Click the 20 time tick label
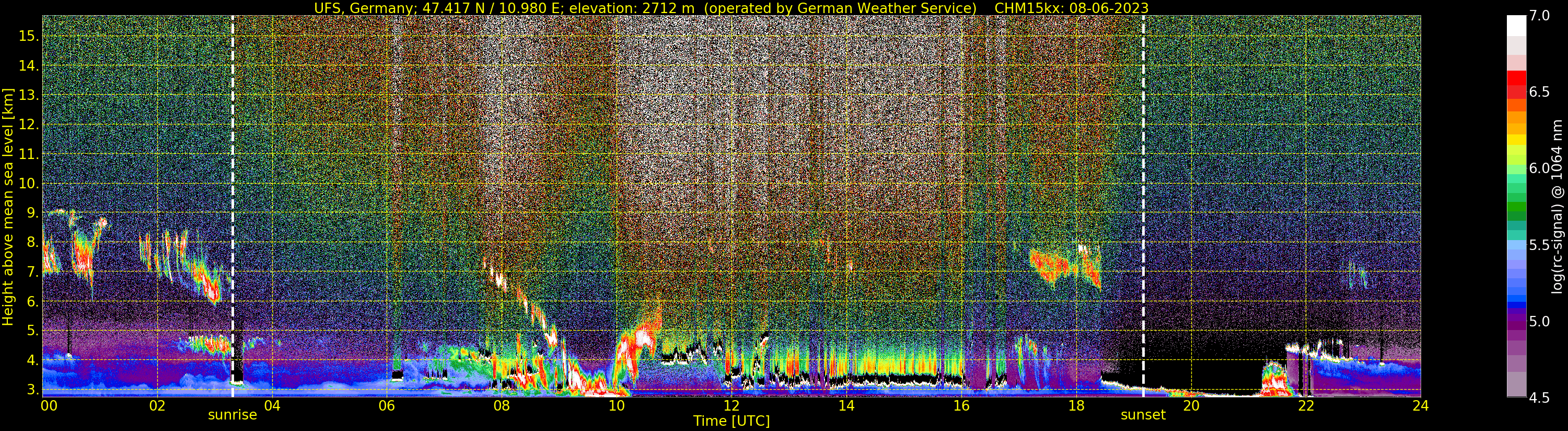The height and width of the screenshot is (431, 1568). click(x=1191, y=406)
